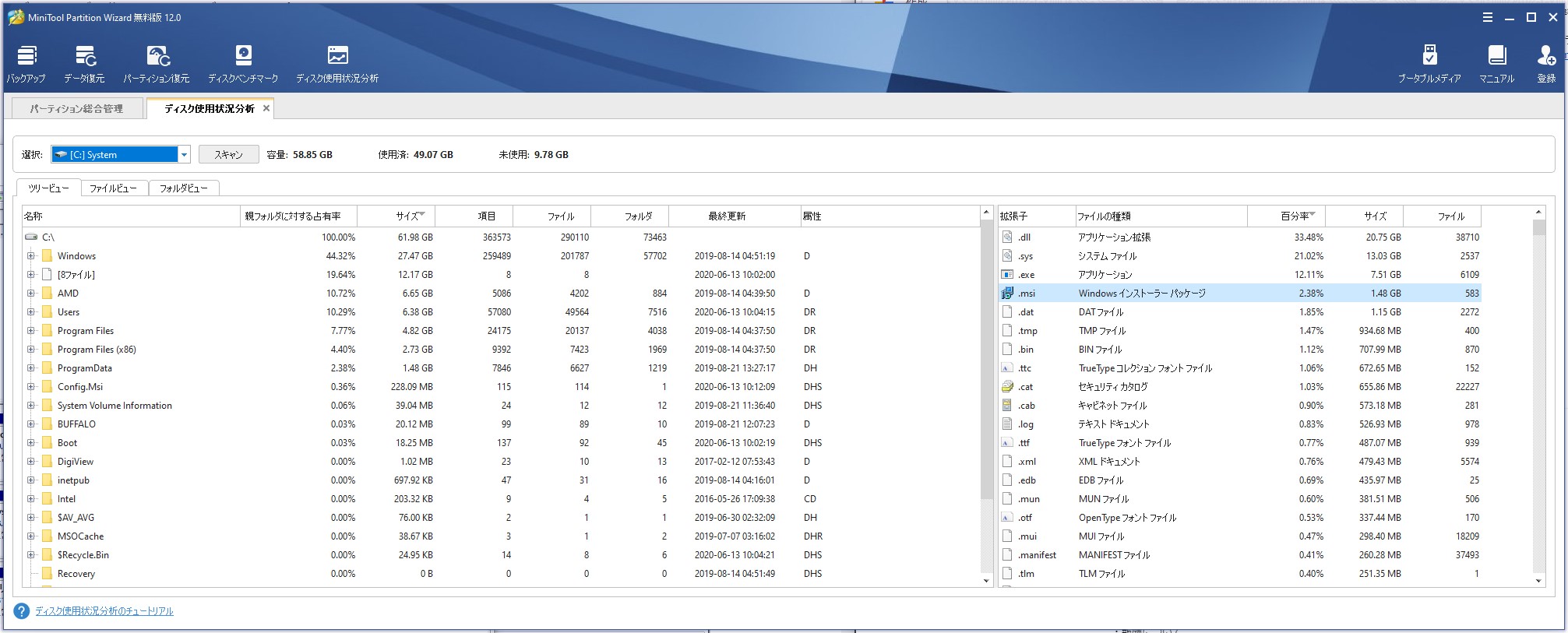Screen dimensions: 1568x633
Task: Click the .otf OpenType font icon
Action: (1007, 517)
